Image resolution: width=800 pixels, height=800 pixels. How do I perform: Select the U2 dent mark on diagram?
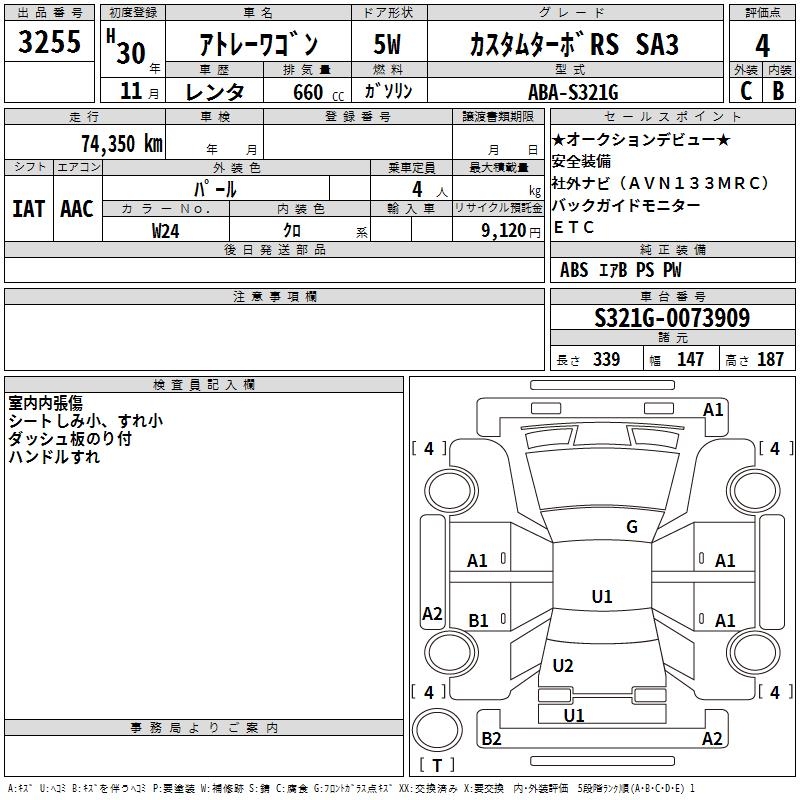point(563,666)
